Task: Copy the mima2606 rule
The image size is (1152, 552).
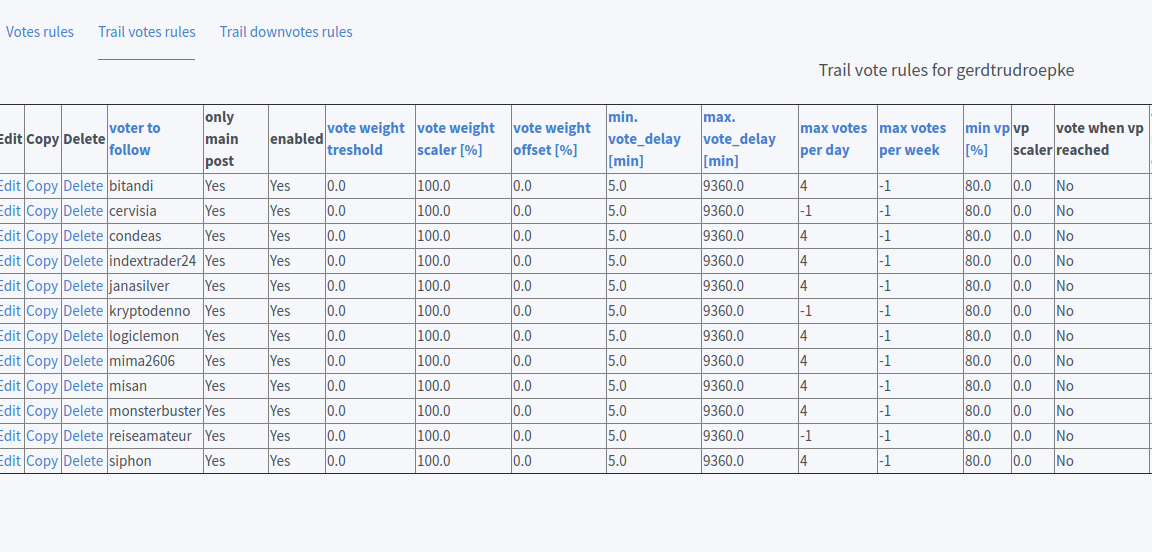Action: (x=42, y=361)
